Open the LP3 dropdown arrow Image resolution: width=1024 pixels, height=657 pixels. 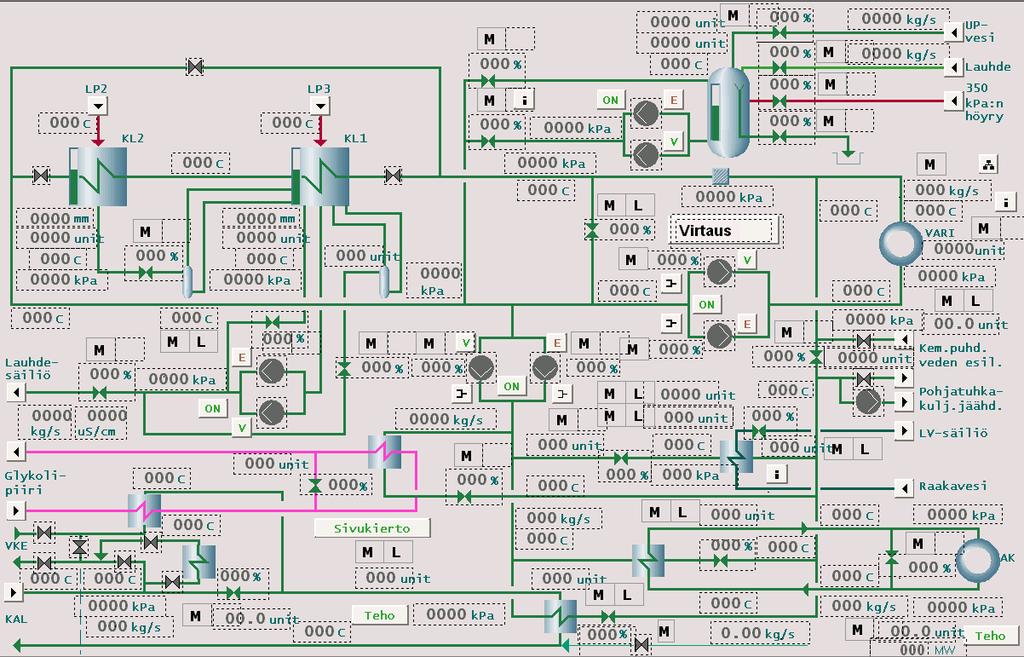point(319,106)
